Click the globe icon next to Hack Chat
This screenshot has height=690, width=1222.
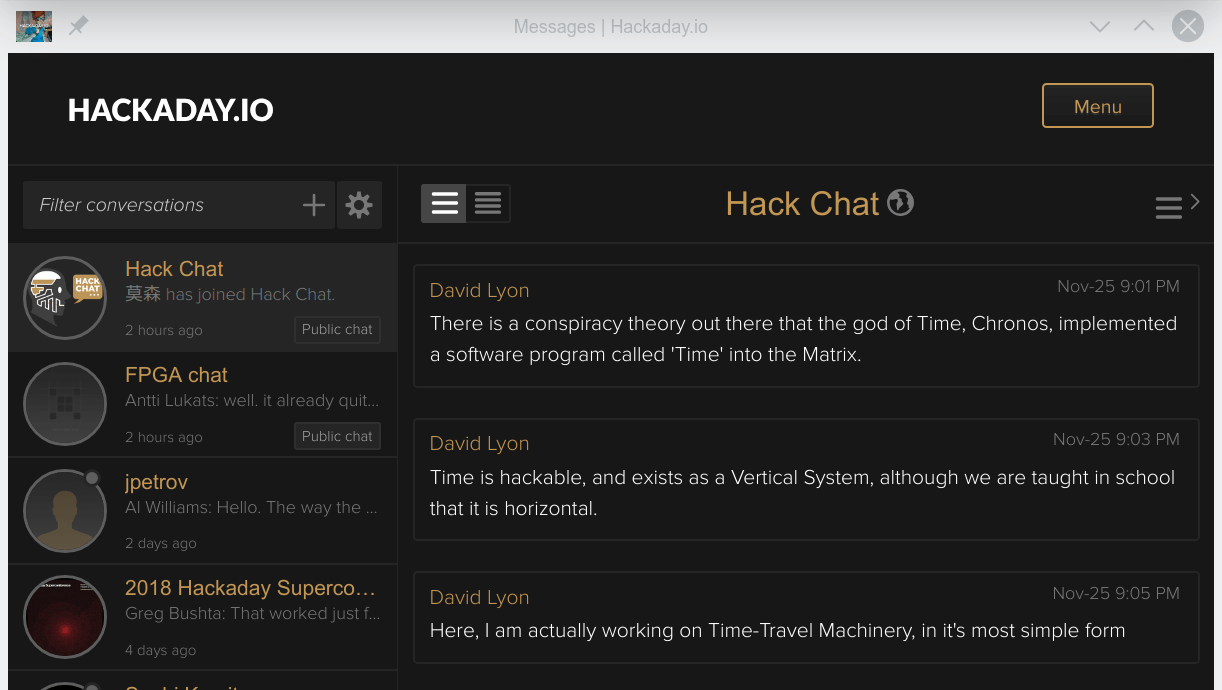point(899,203)
